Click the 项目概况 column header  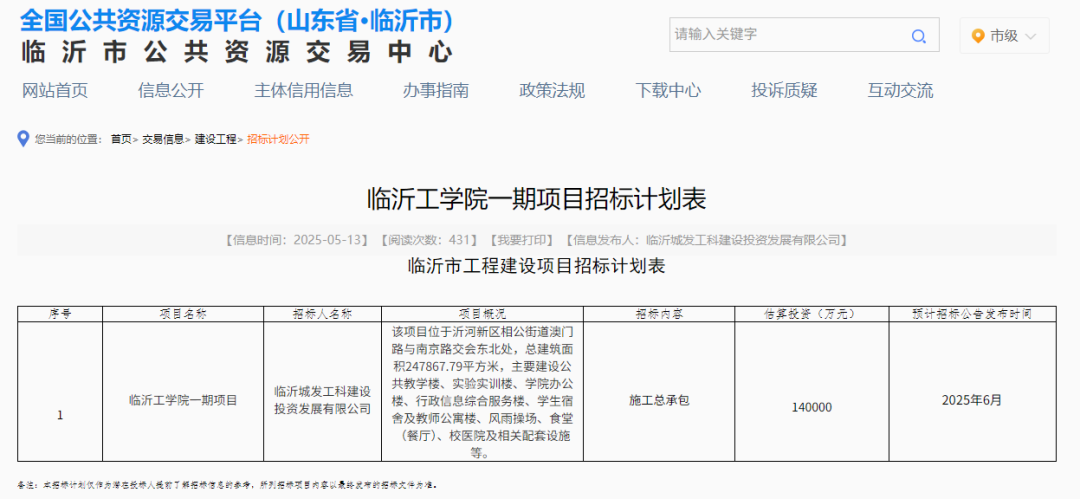tap(482, 314)
